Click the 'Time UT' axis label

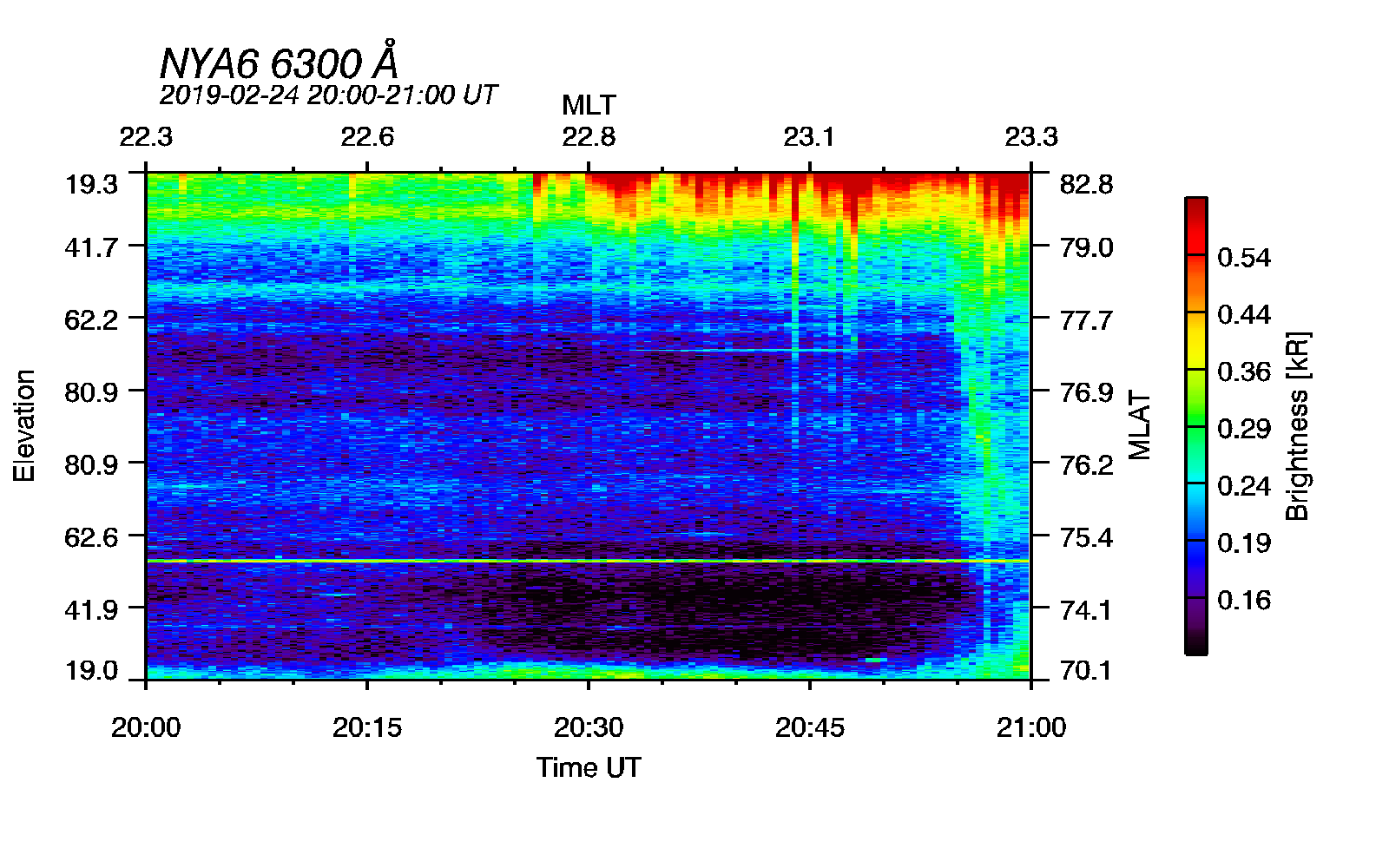coord(589,767)
